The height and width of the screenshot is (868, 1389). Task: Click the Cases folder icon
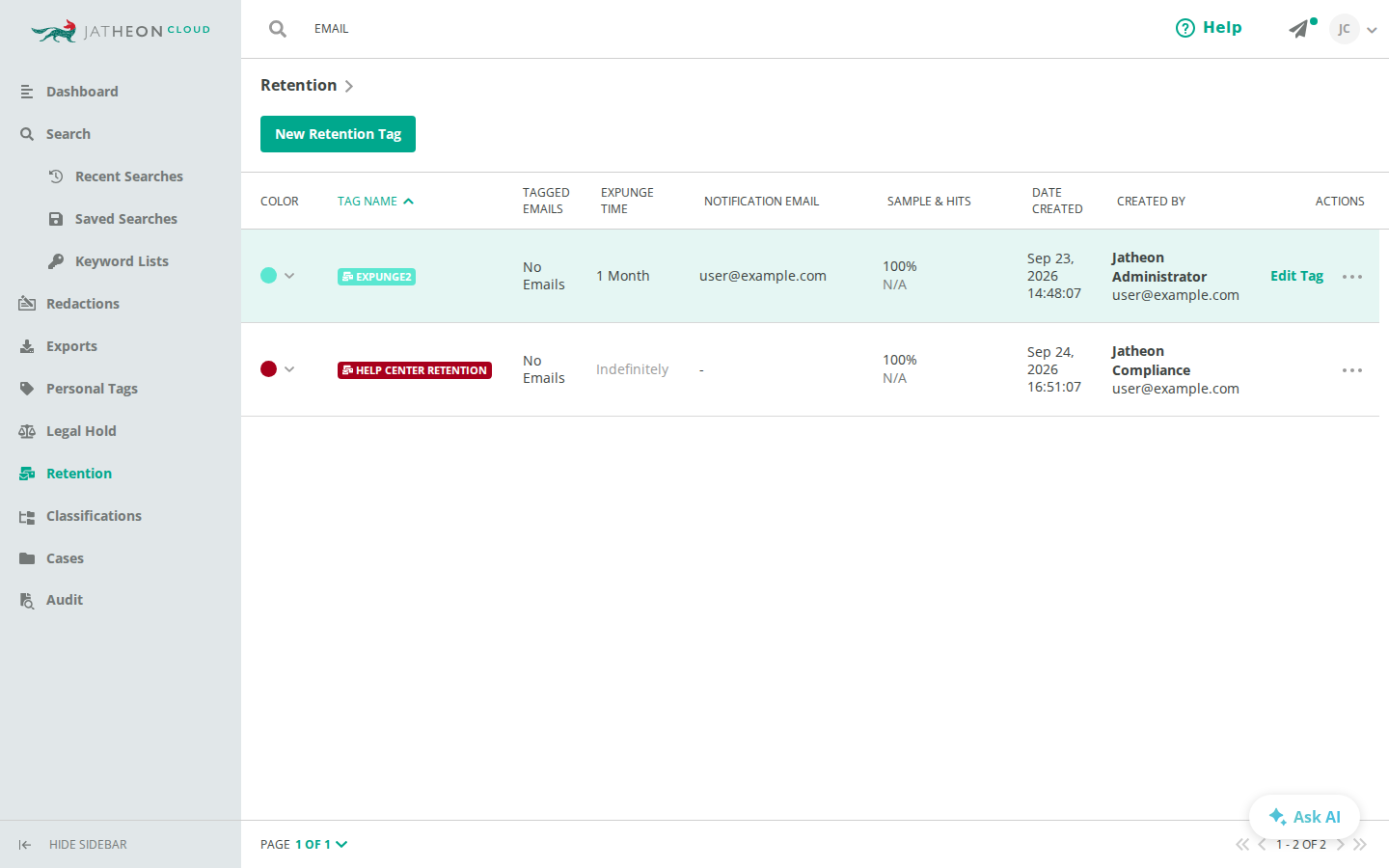(x=27, y=558)
